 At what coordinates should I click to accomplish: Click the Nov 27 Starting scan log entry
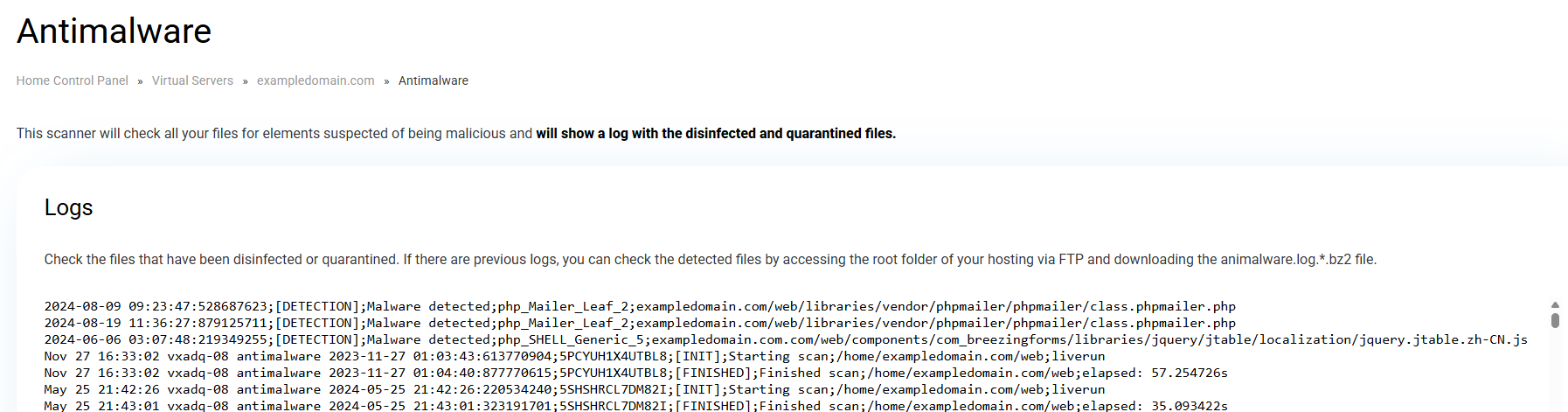[x=574, y=356]
